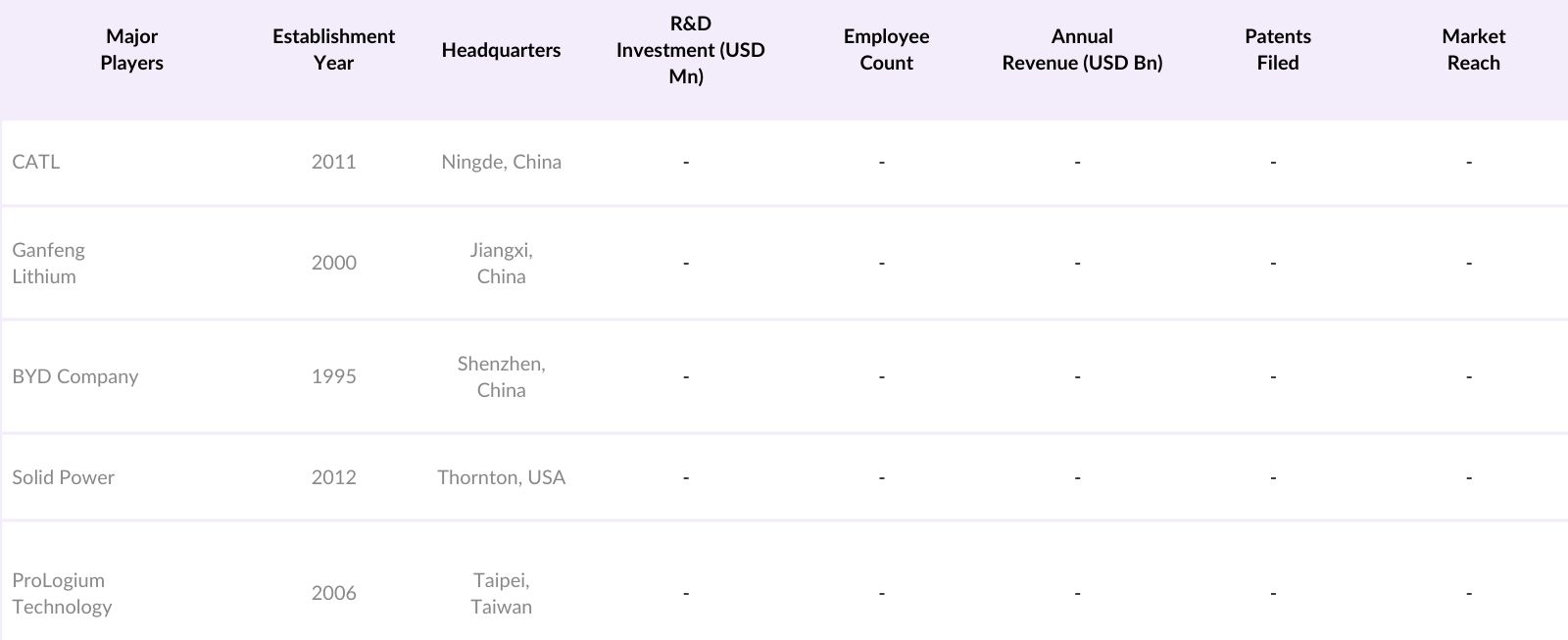Viewport: 1568px width, 640px height.
Task: Select the Market Reach column header
Action: click(x=1473, y=50)
